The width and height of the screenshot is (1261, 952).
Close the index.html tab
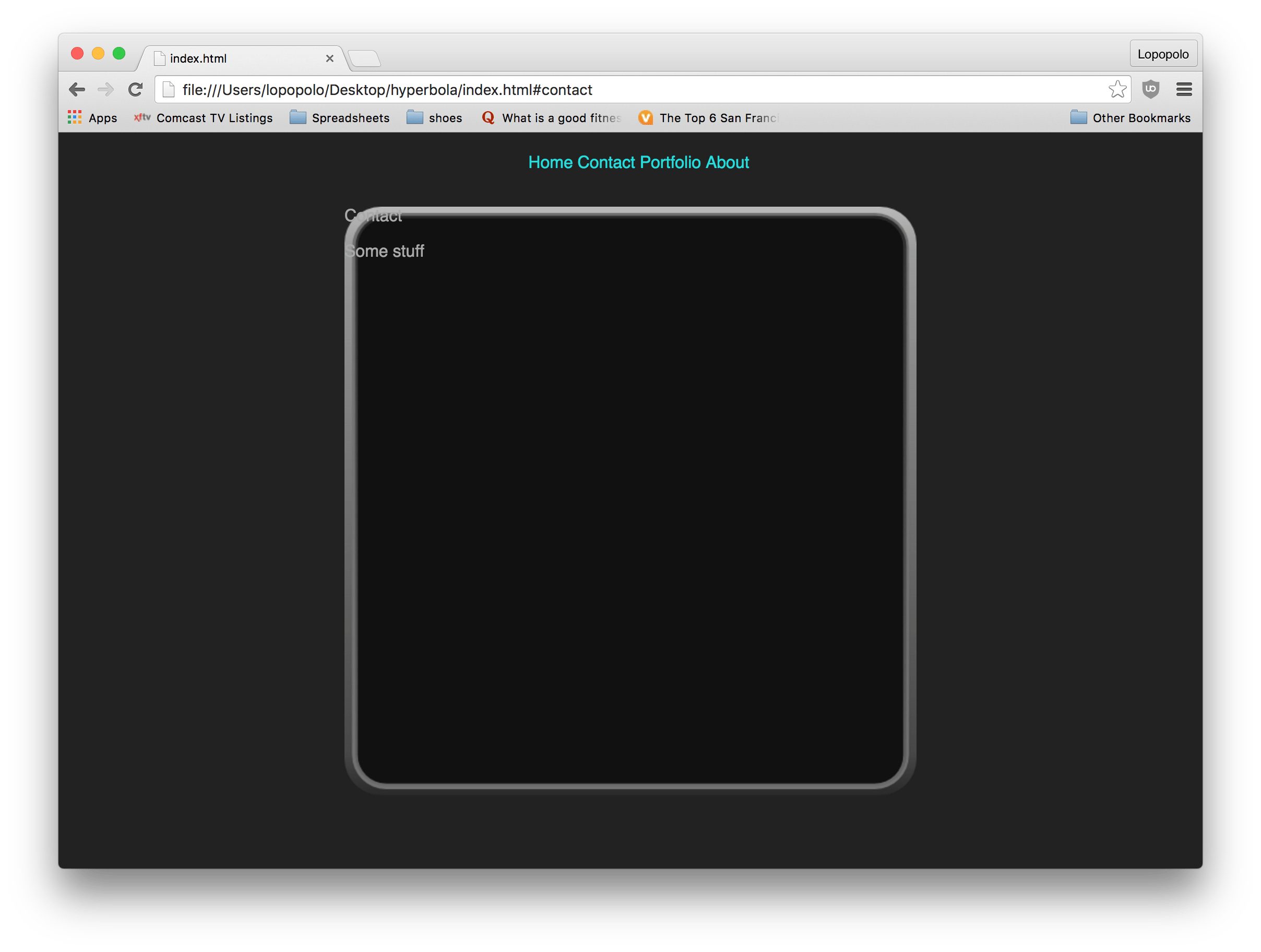[329, 58]
